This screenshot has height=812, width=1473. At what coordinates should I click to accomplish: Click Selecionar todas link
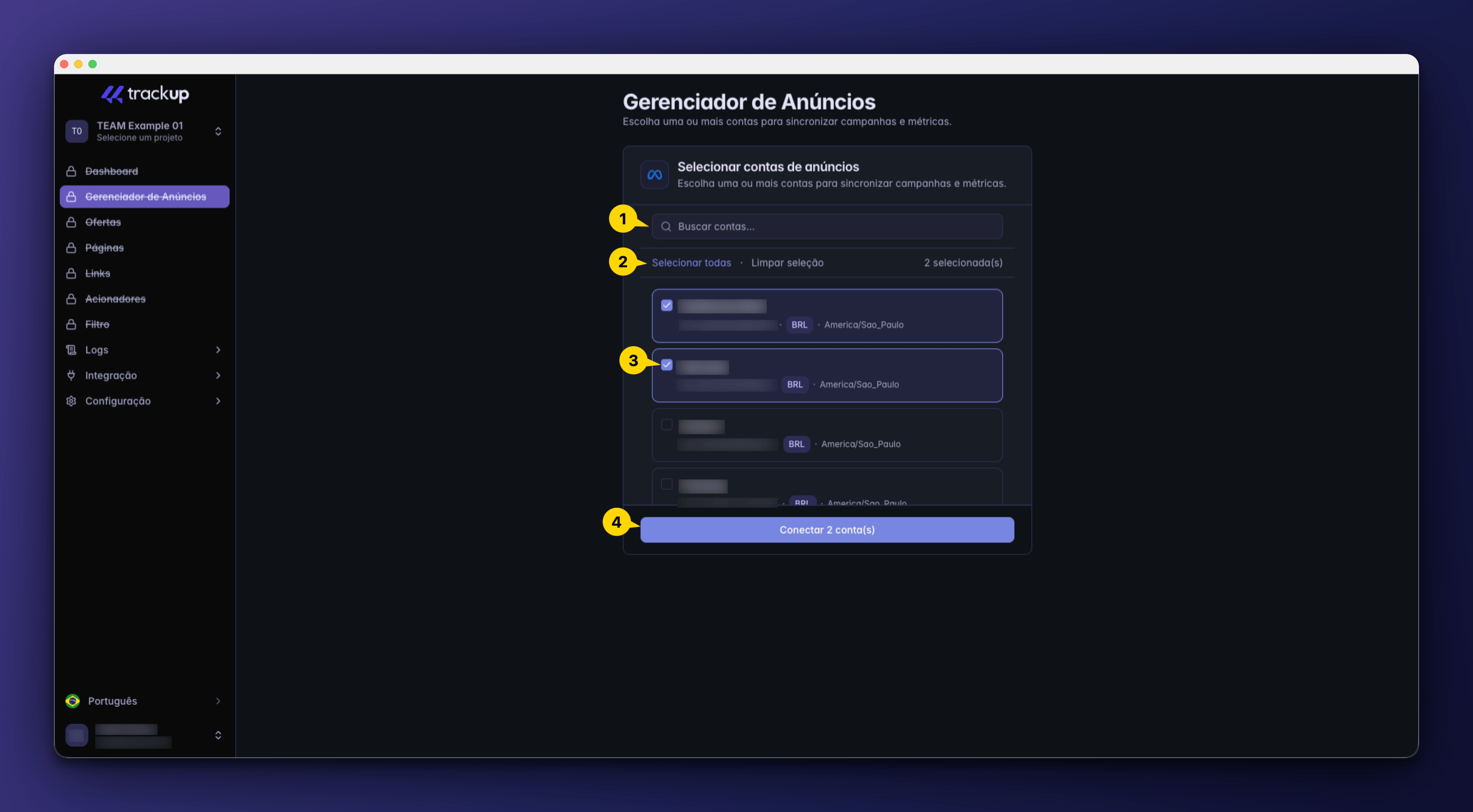pos(691,262)
